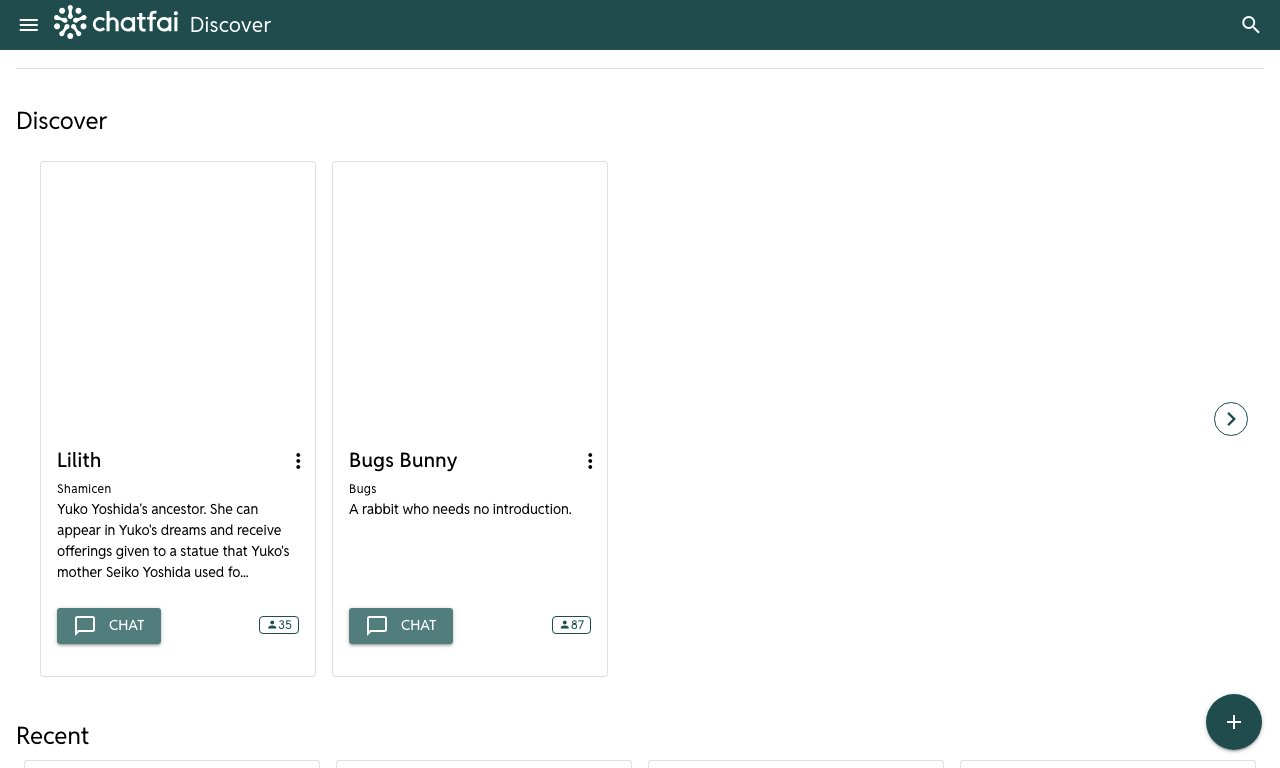Click Bugs Bunny's 87 users count badge
This screenshot has width=1280, height=768.
click(571, 625)
